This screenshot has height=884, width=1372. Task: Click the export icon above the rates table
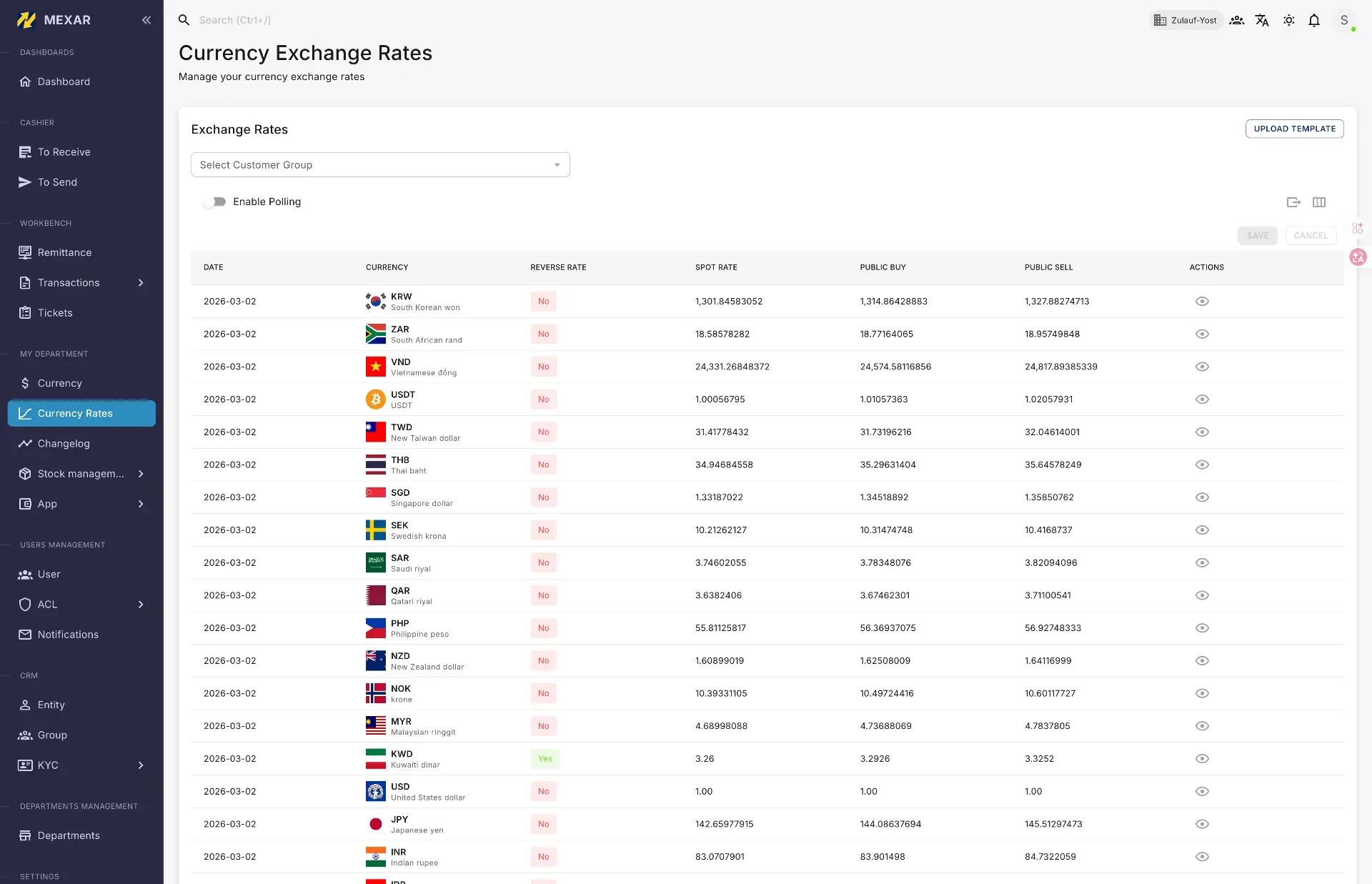click(1293, 202)
